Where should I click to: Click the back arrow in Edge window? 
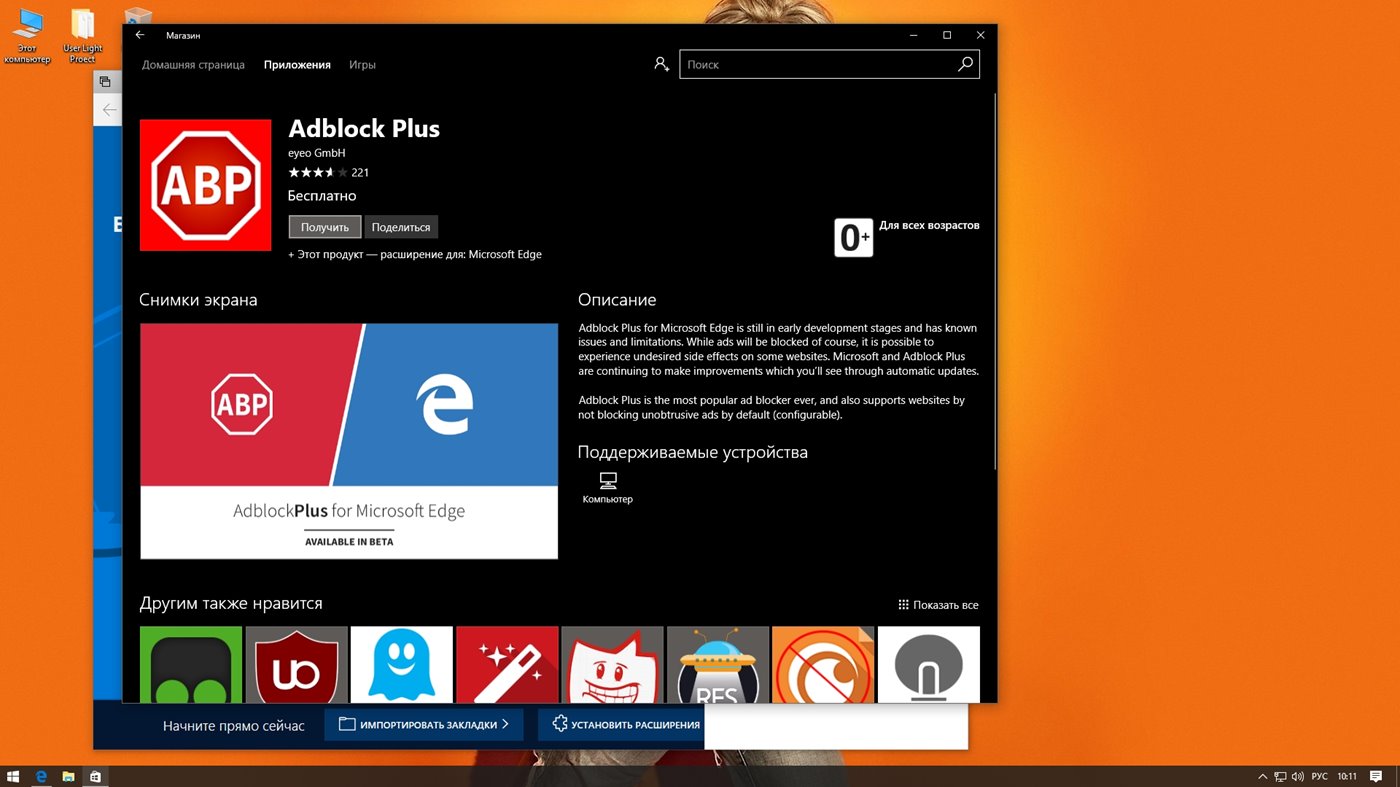pyautogui.click(x=109, y=110)
